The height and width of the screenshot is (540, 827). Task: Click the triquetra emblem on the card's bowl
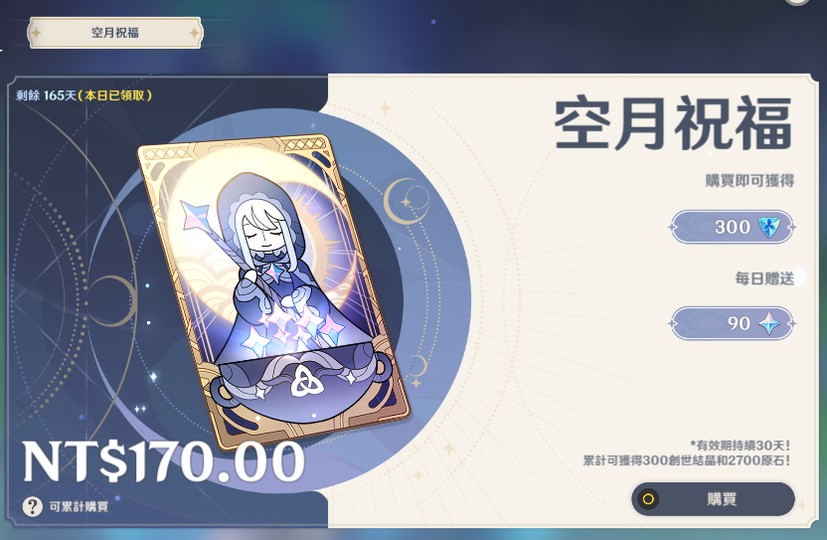click(303, 381)
